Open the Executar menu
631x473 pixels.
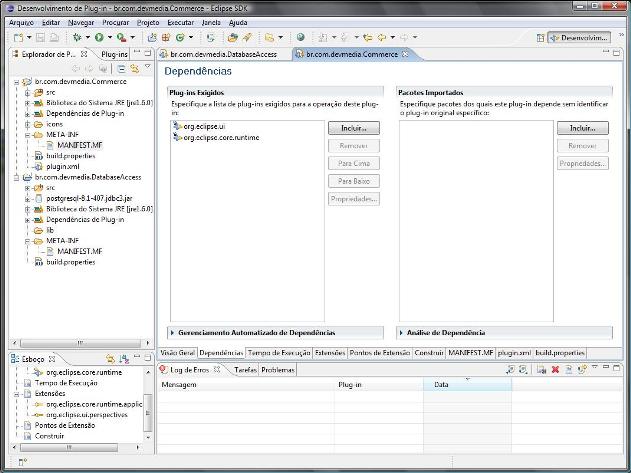[x=181, y=23]
